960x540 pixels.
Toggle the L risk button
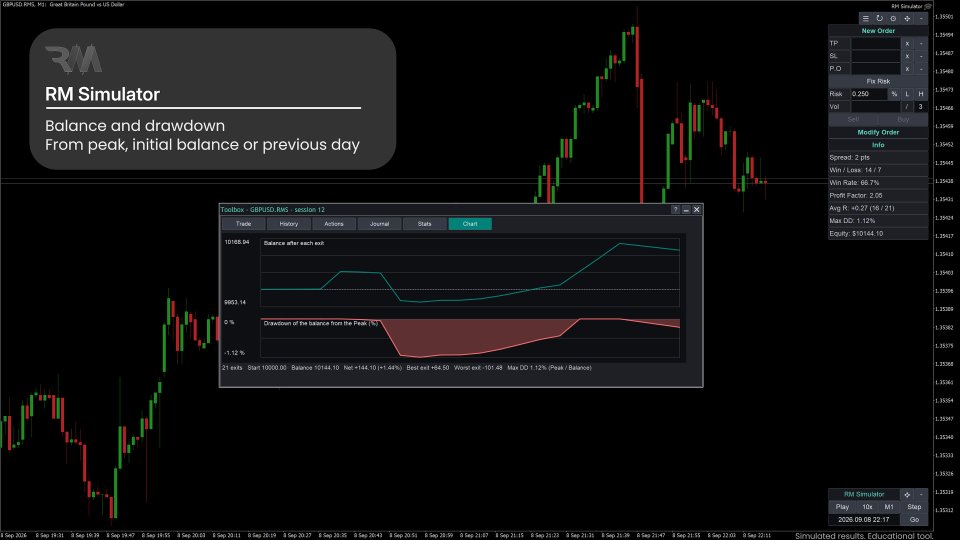[x=907, y=94]
